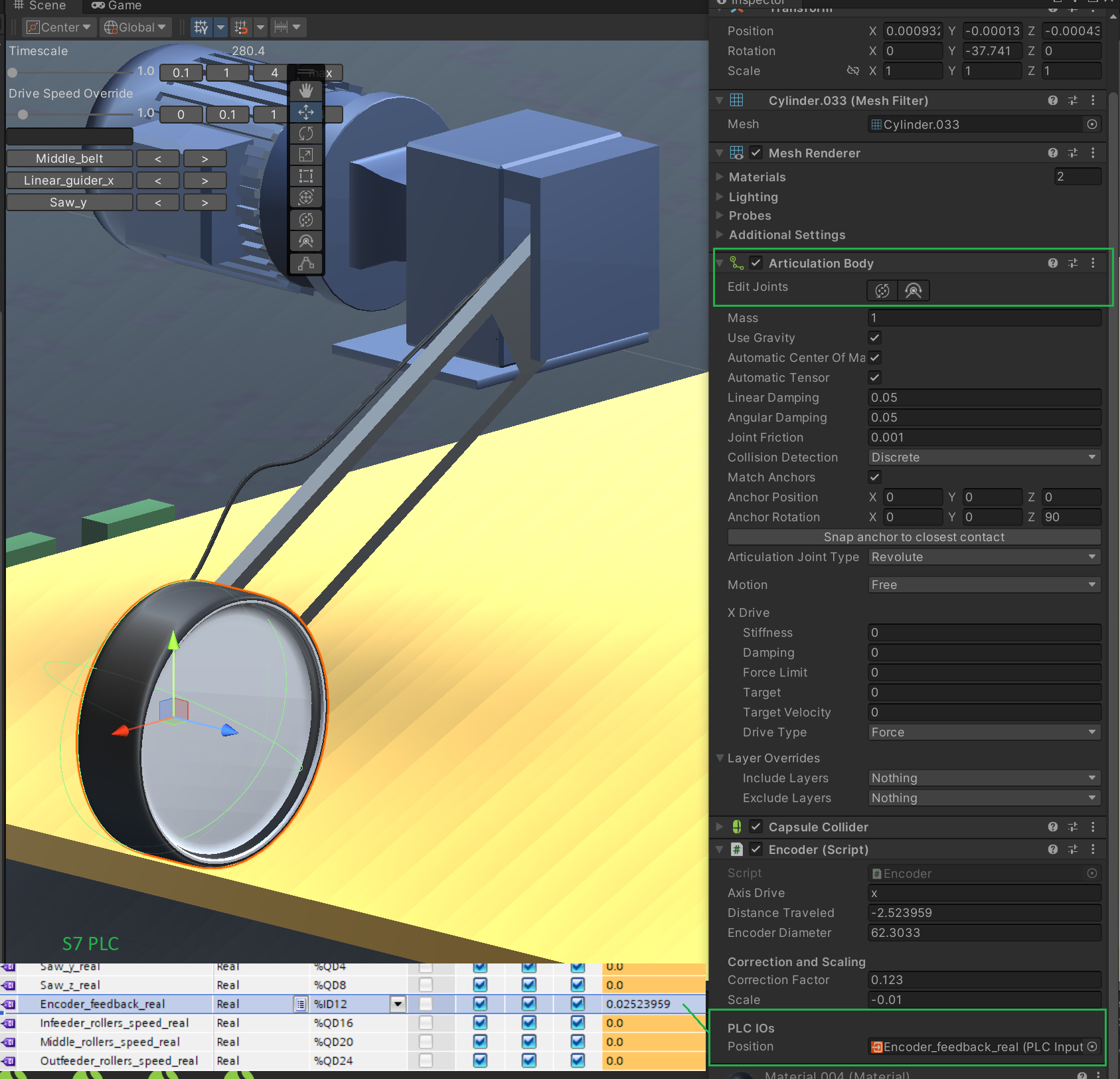The image size is (1120, 1079).
Task: Click the > button beside Saw_y
Action: 205,203
